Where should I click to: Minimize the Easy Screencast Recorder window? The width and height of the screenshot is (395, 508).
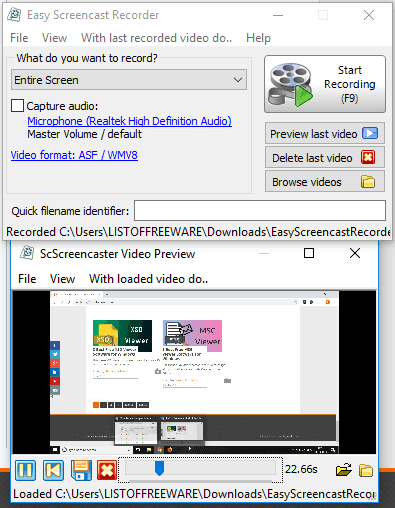tap(278, 15)
